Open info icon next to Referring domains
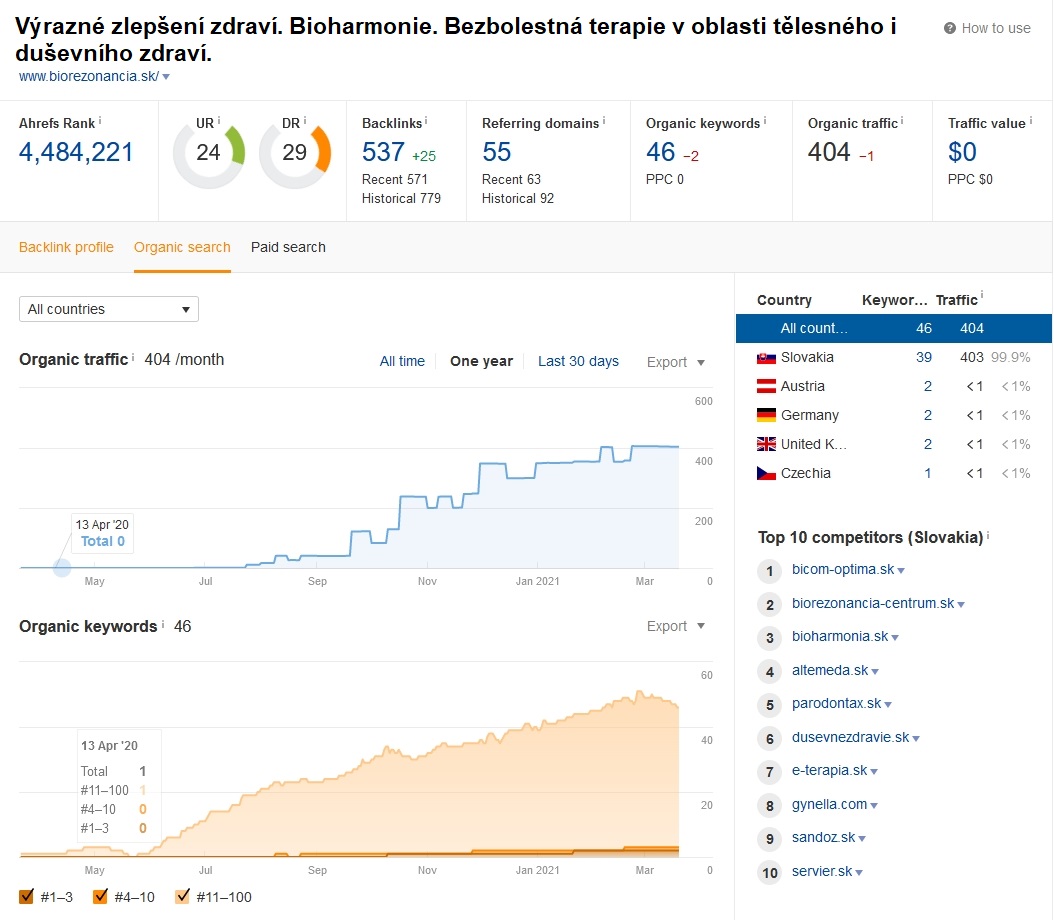This screenshot has width=1054, height=920. (x=604, y=121)
